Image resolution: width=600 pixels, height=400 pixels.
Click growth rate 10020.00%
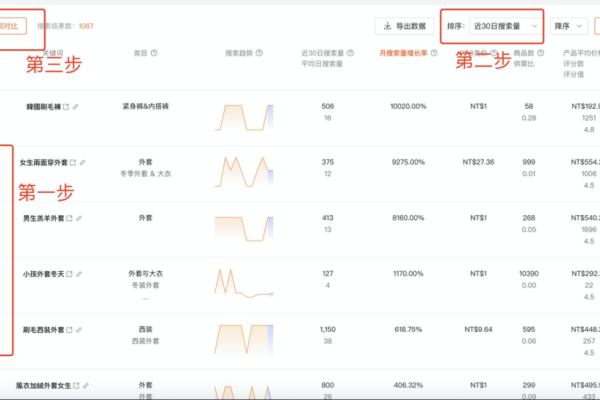[x=408, y=106]
